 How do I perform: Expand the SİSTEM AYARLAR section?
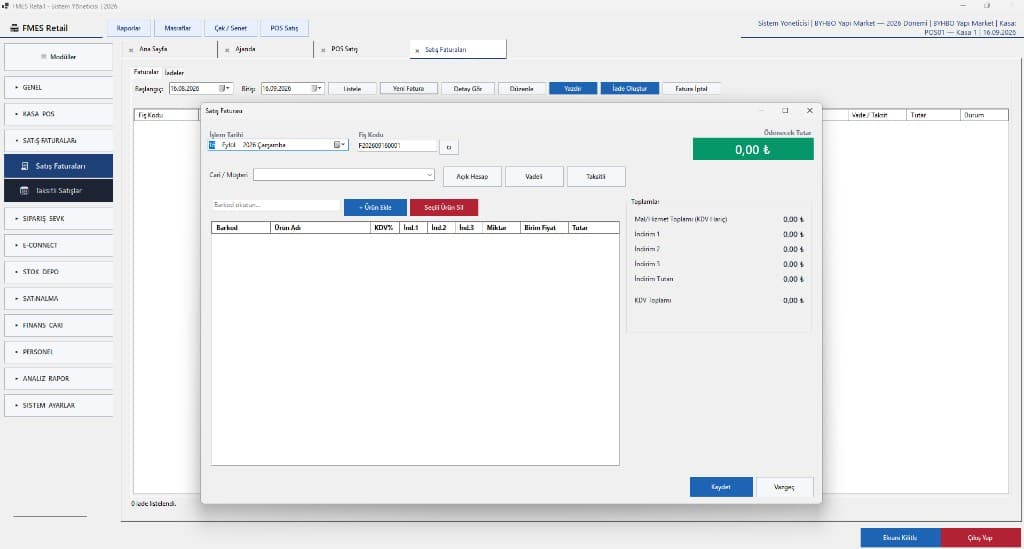pyautogui.click(x=59, y=405)
